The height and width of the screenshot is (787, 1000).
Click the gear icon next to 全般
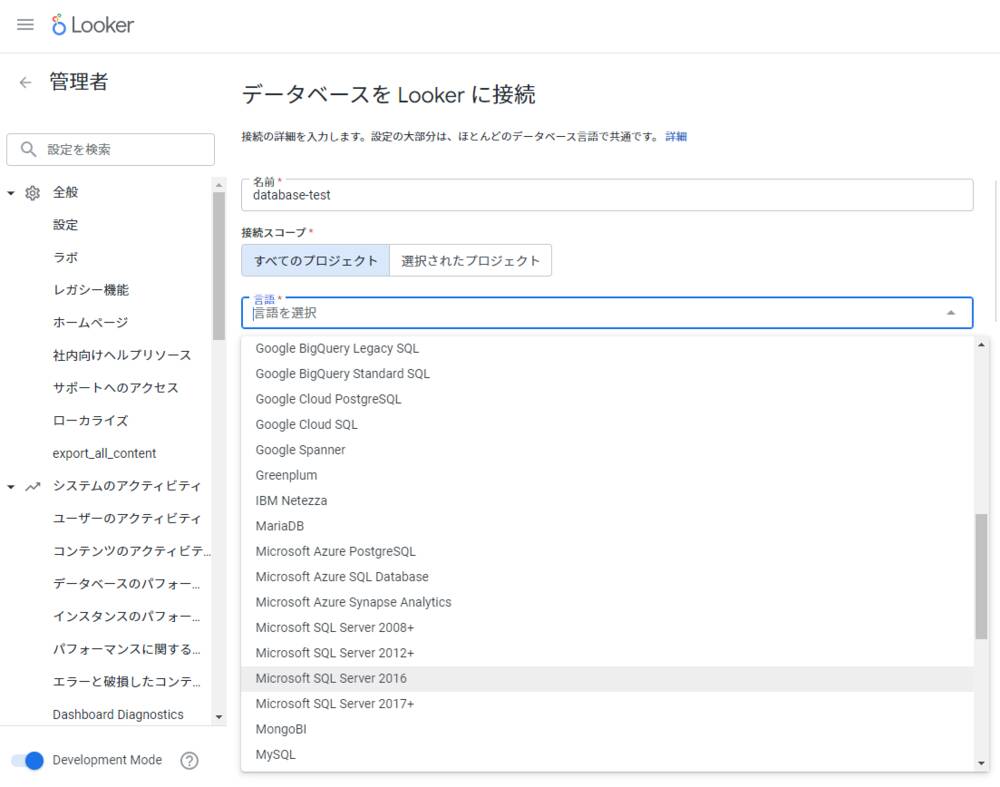[33, 193]
